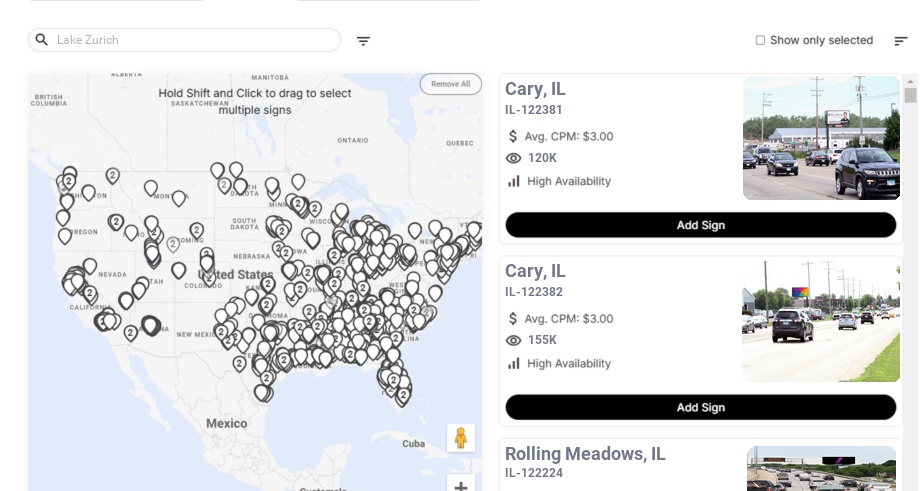Image resolution: width=920 pixels, height=491 pixels.
Task: Click the Cary, IL IL-122381 listing title
Action: coord(535,89)
